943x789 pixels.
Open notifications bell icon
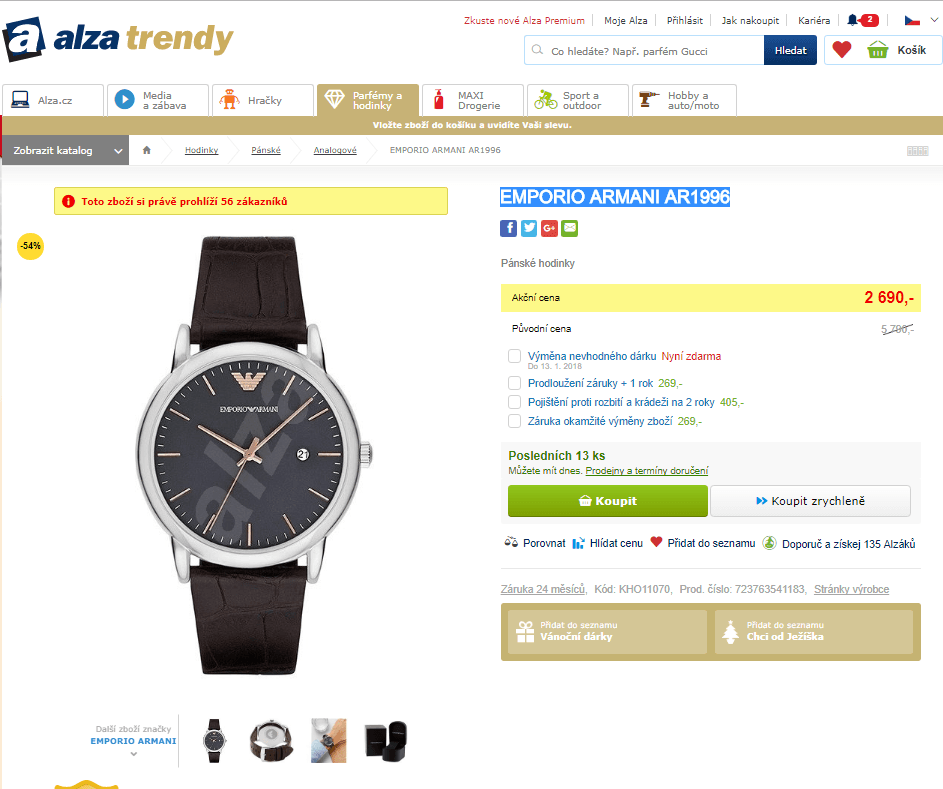pyautogui.click(x=853, y=20)
